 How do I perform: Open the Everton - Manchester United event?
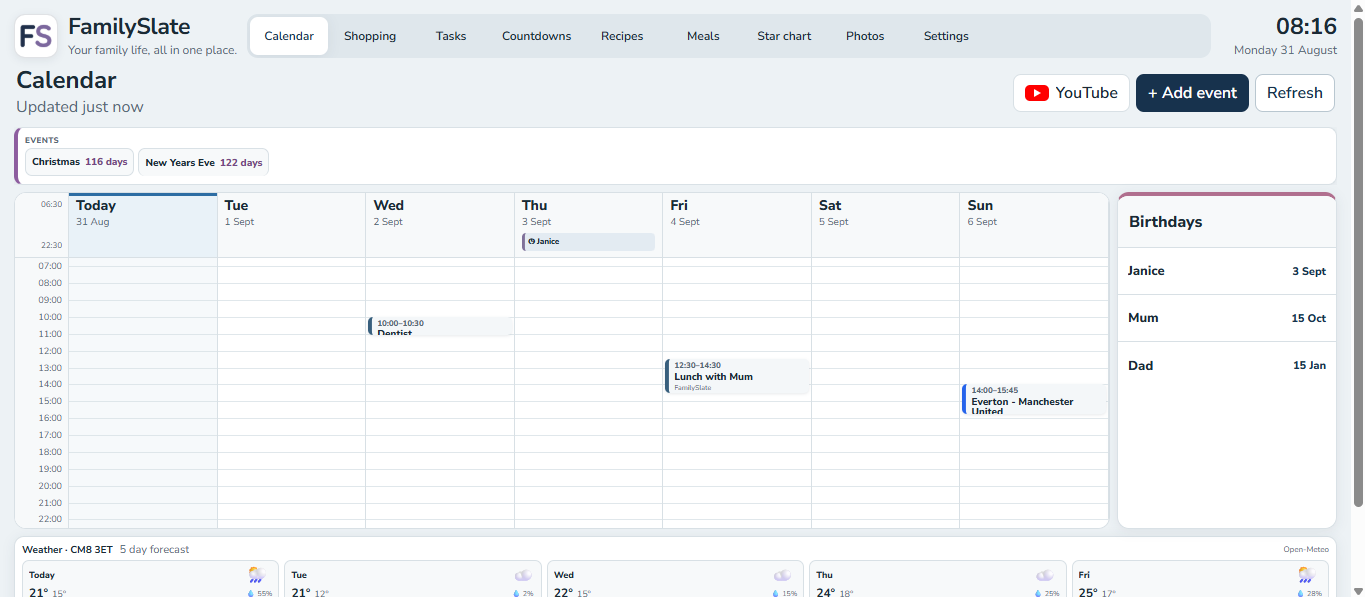[1034, 400]
